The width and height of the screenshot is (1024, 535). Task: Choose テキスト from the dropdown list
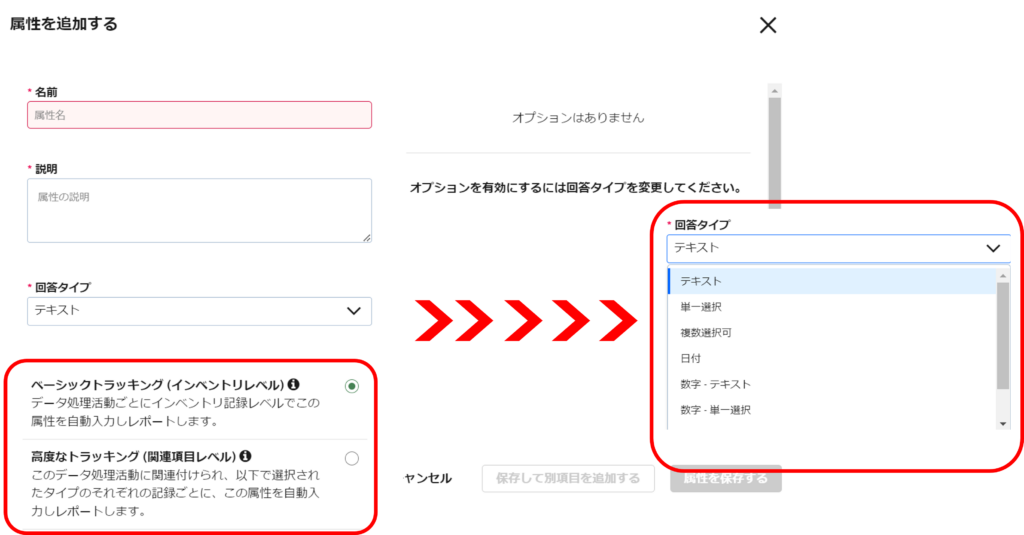tap(700, 282)
